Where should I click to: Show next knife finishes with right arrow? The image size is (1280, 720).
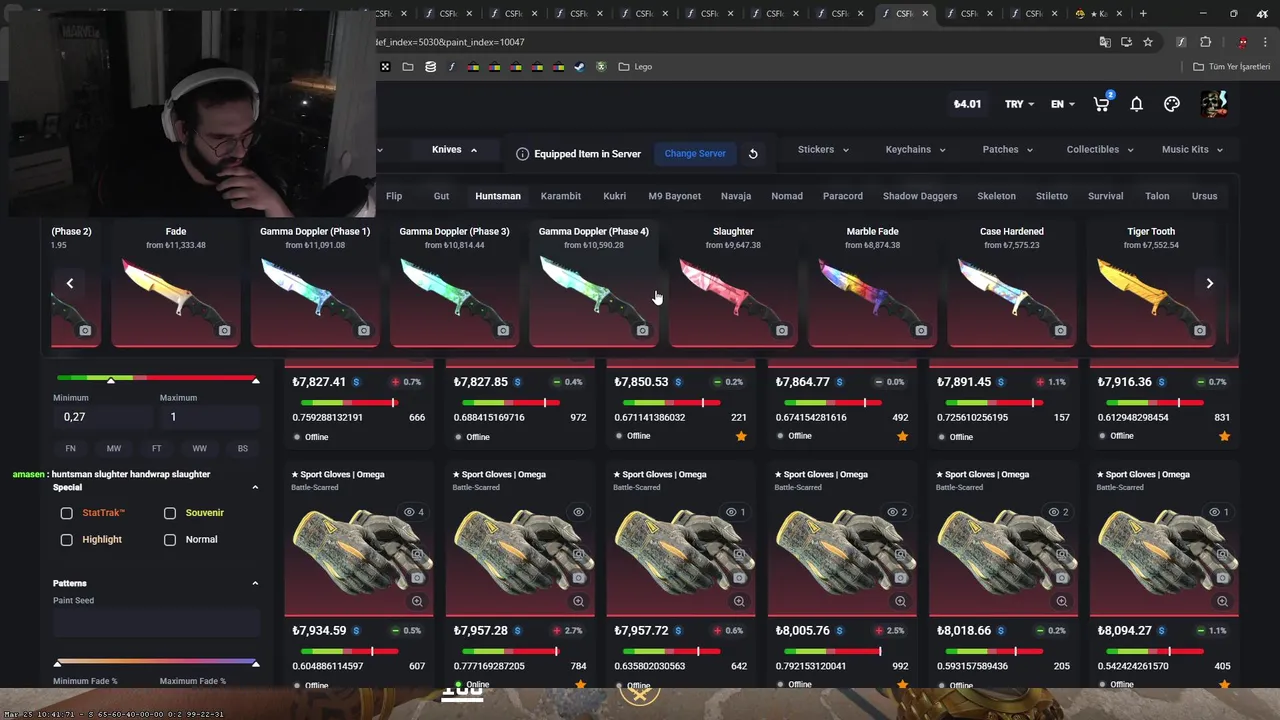1209,283
